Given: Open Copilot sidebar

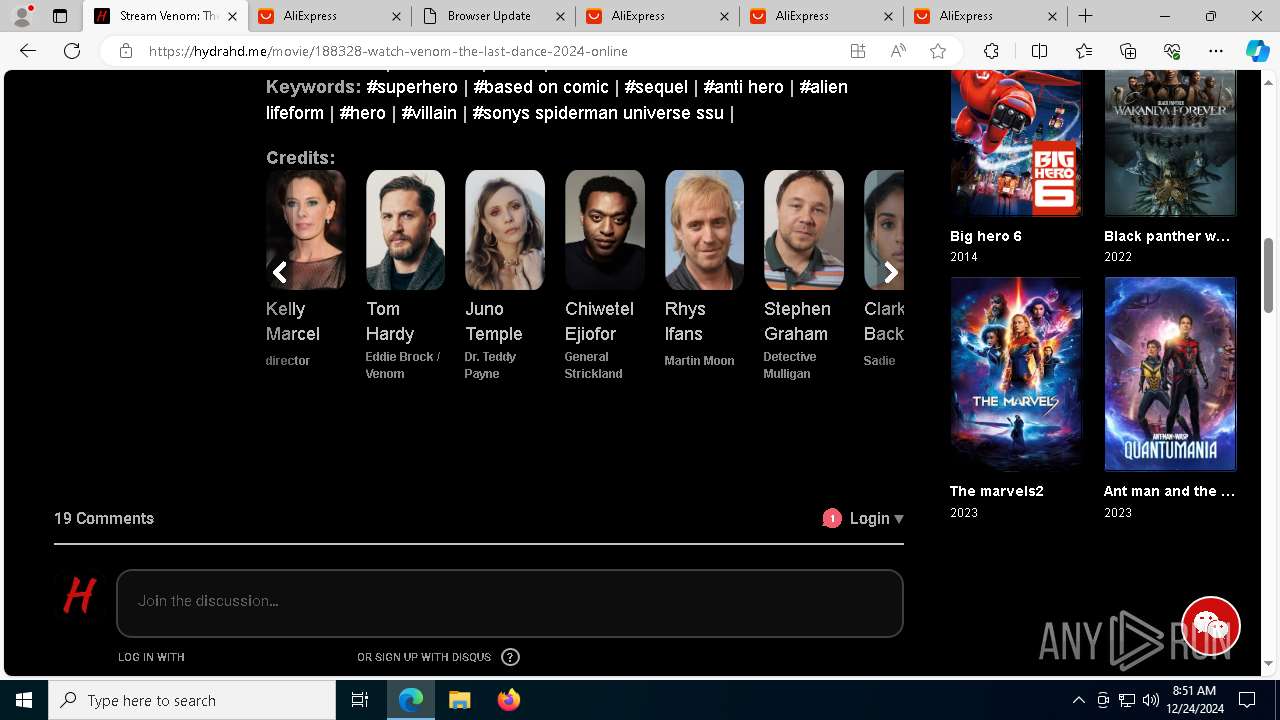Looking at the screenshot, I should 1257,51.
